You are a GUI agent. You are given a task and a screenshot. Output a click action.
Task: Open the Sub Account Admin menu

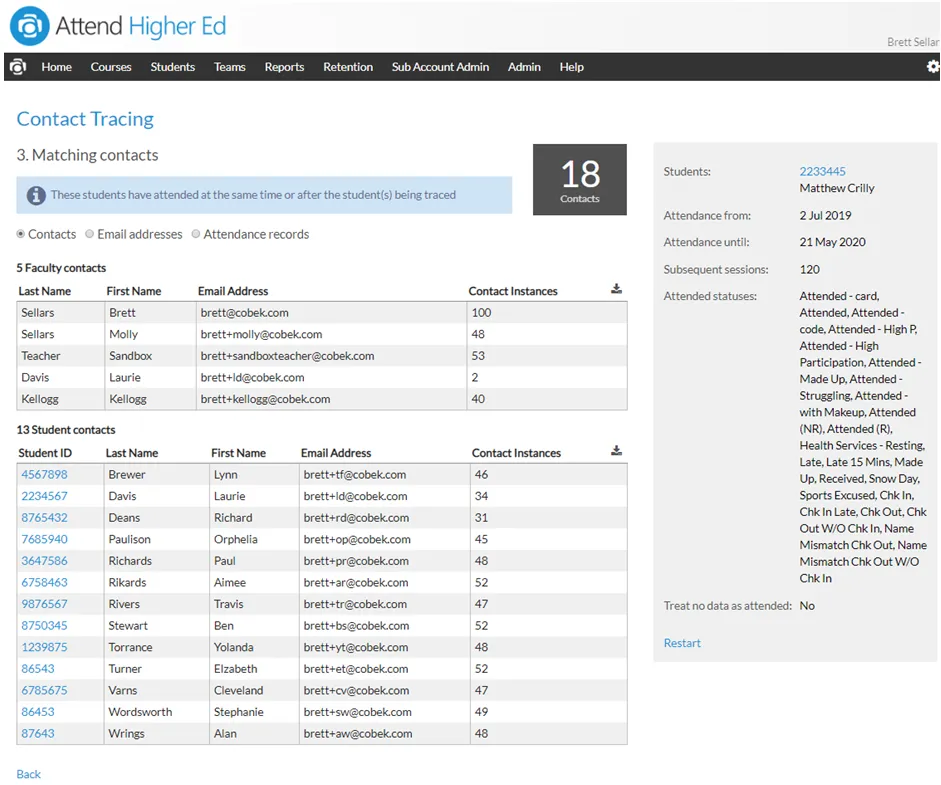(x=440, y=67)
